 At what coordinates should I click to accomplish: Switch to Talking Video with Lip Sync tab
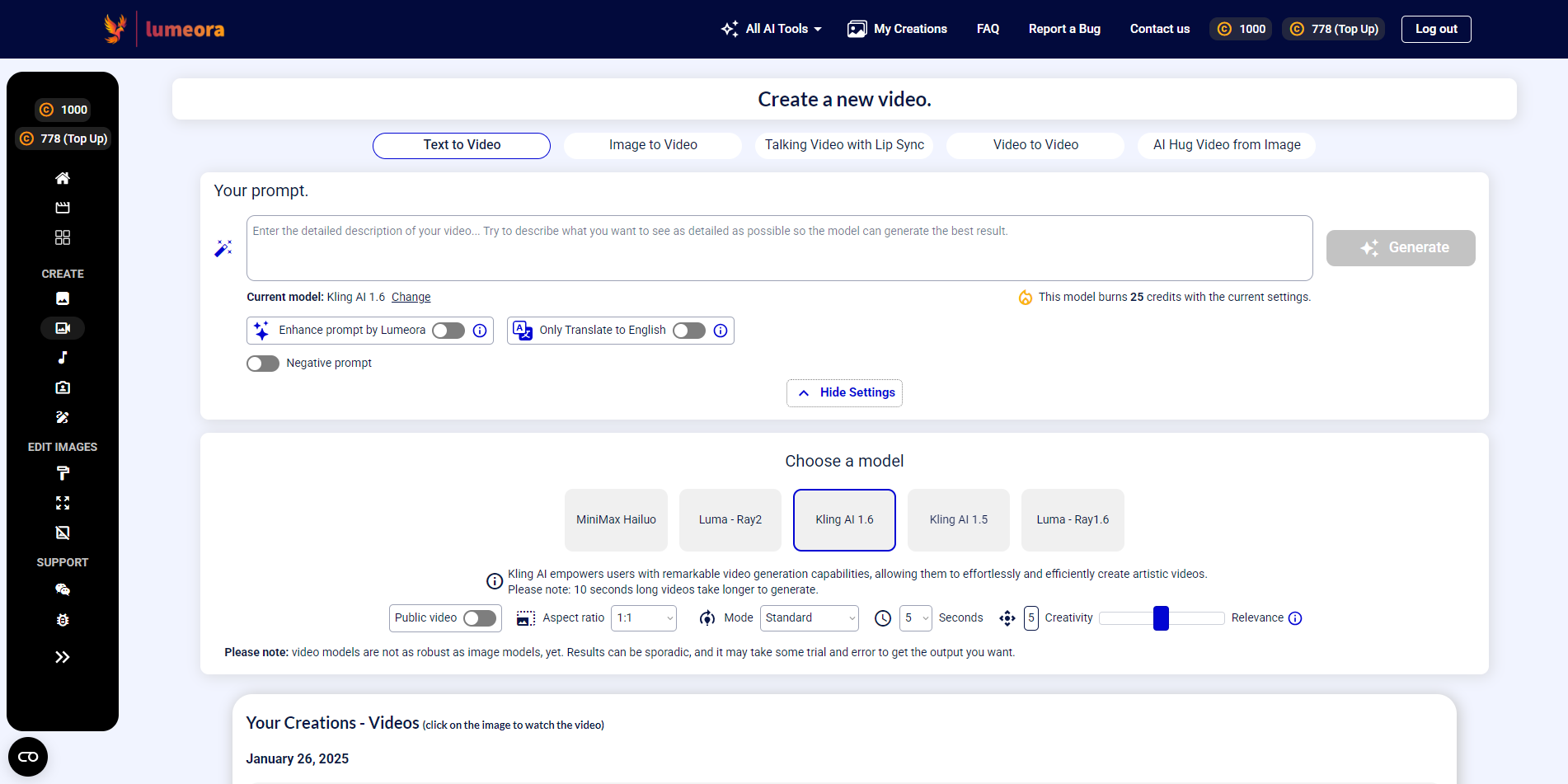tap(844, 145)
